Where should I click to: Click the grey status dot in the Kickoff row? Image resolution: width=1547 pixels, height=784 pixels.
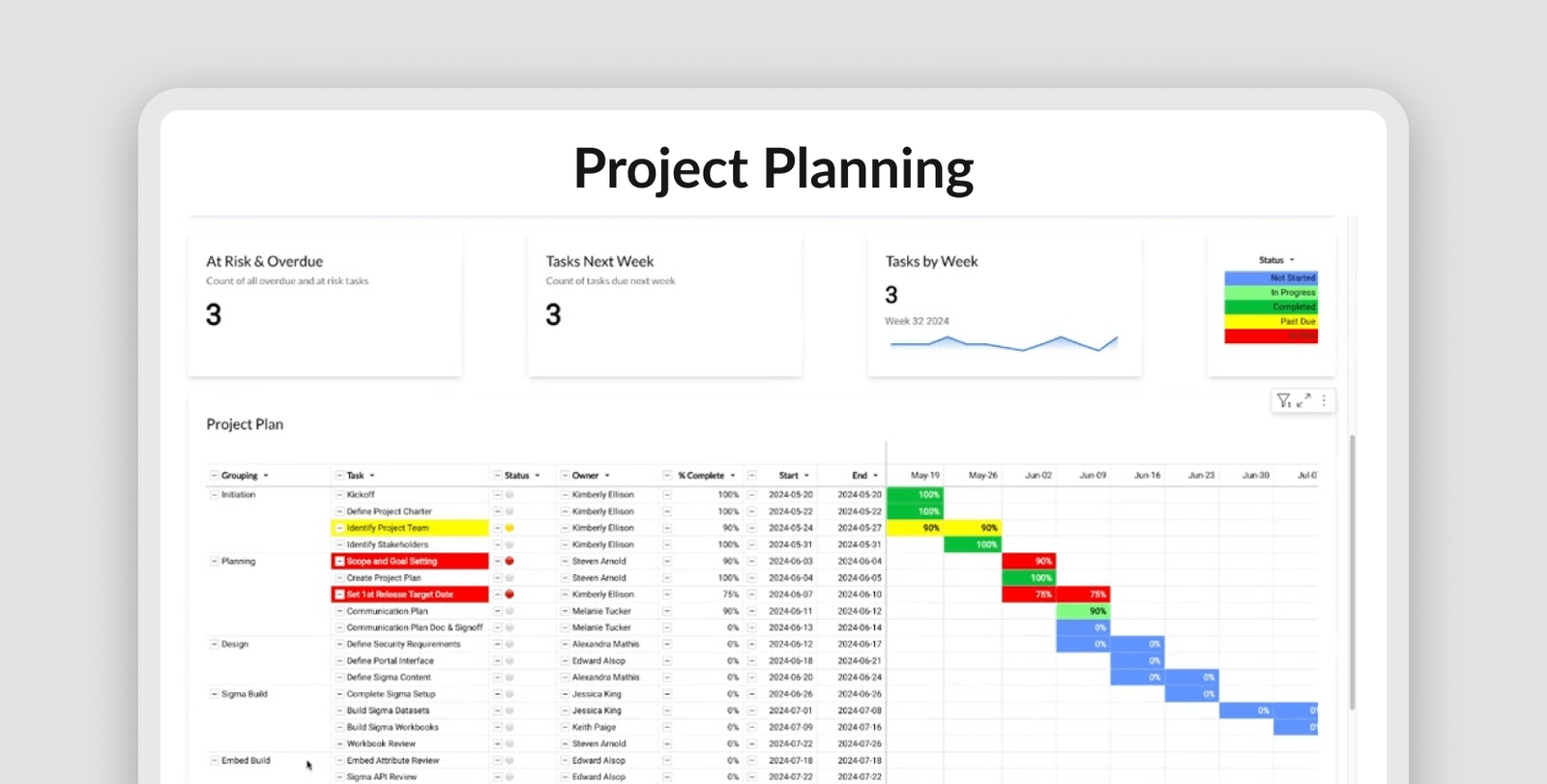(x=510, y=494)
